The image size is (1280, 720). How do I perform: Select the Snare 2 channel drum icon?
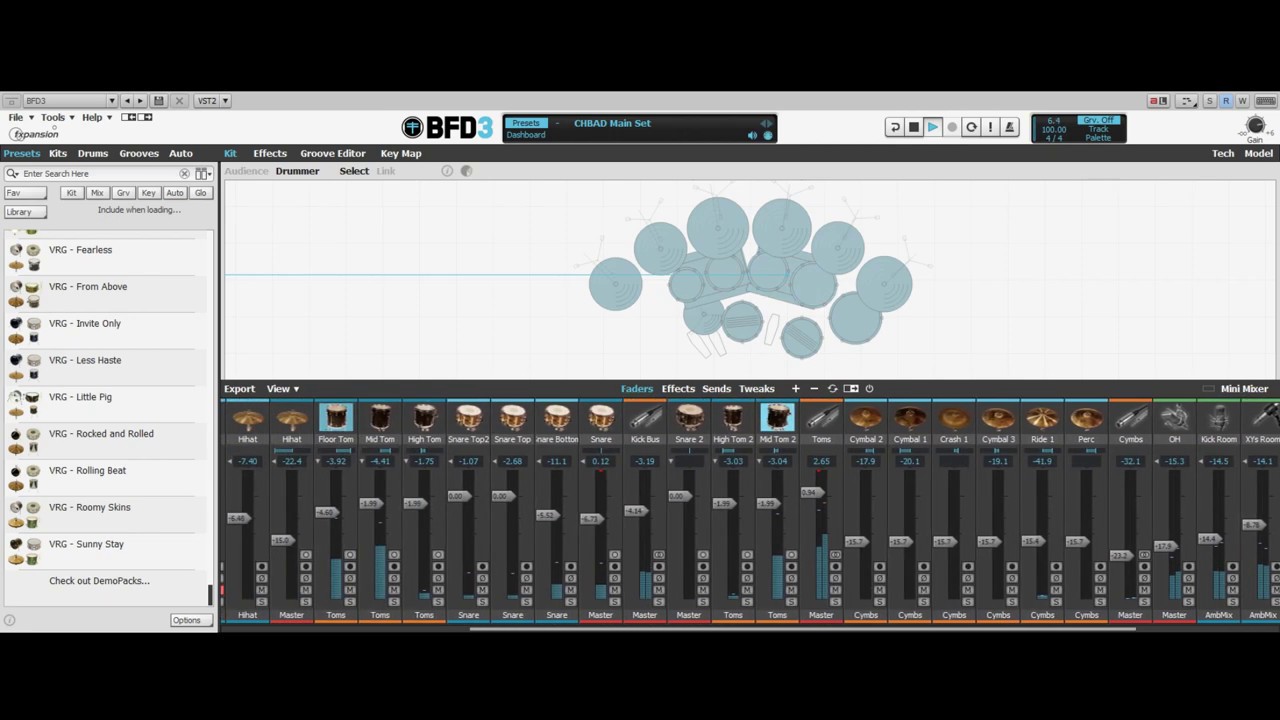[689, 417]
